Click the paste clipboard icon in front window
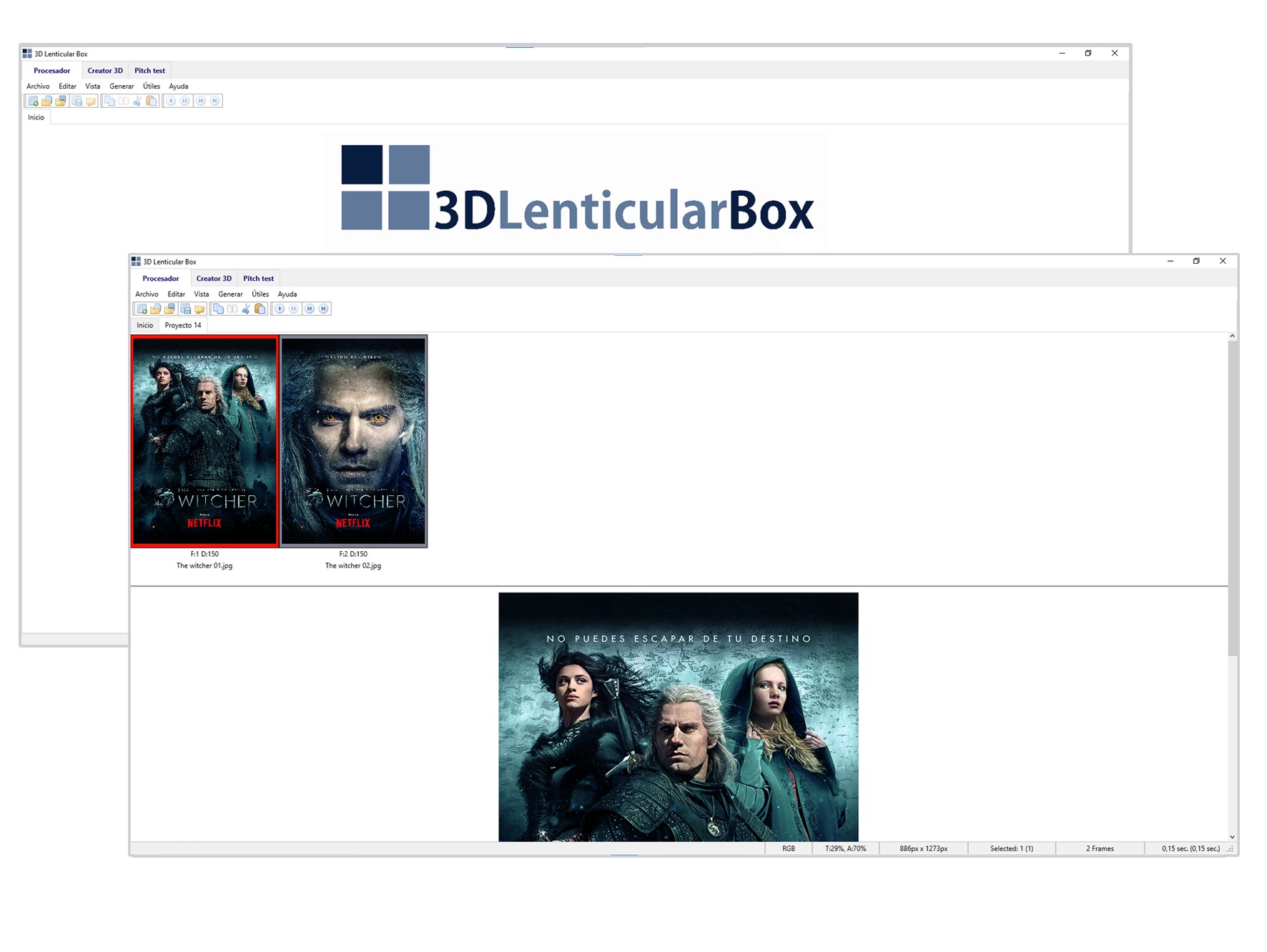This screenshot has height=952, width=1267. [260, 309]
